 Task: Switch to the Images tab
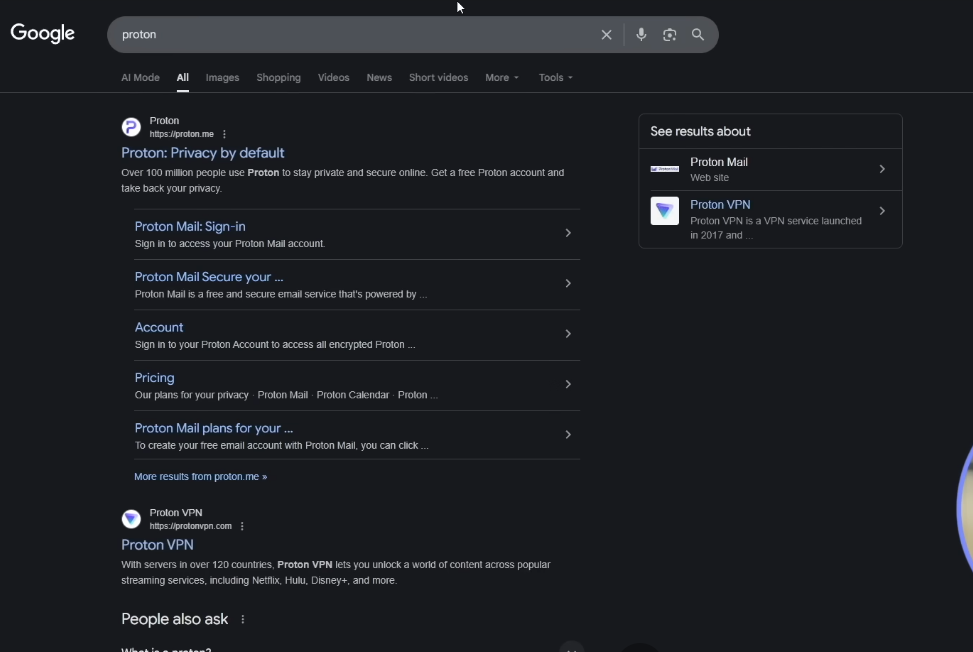pos(222,77)
